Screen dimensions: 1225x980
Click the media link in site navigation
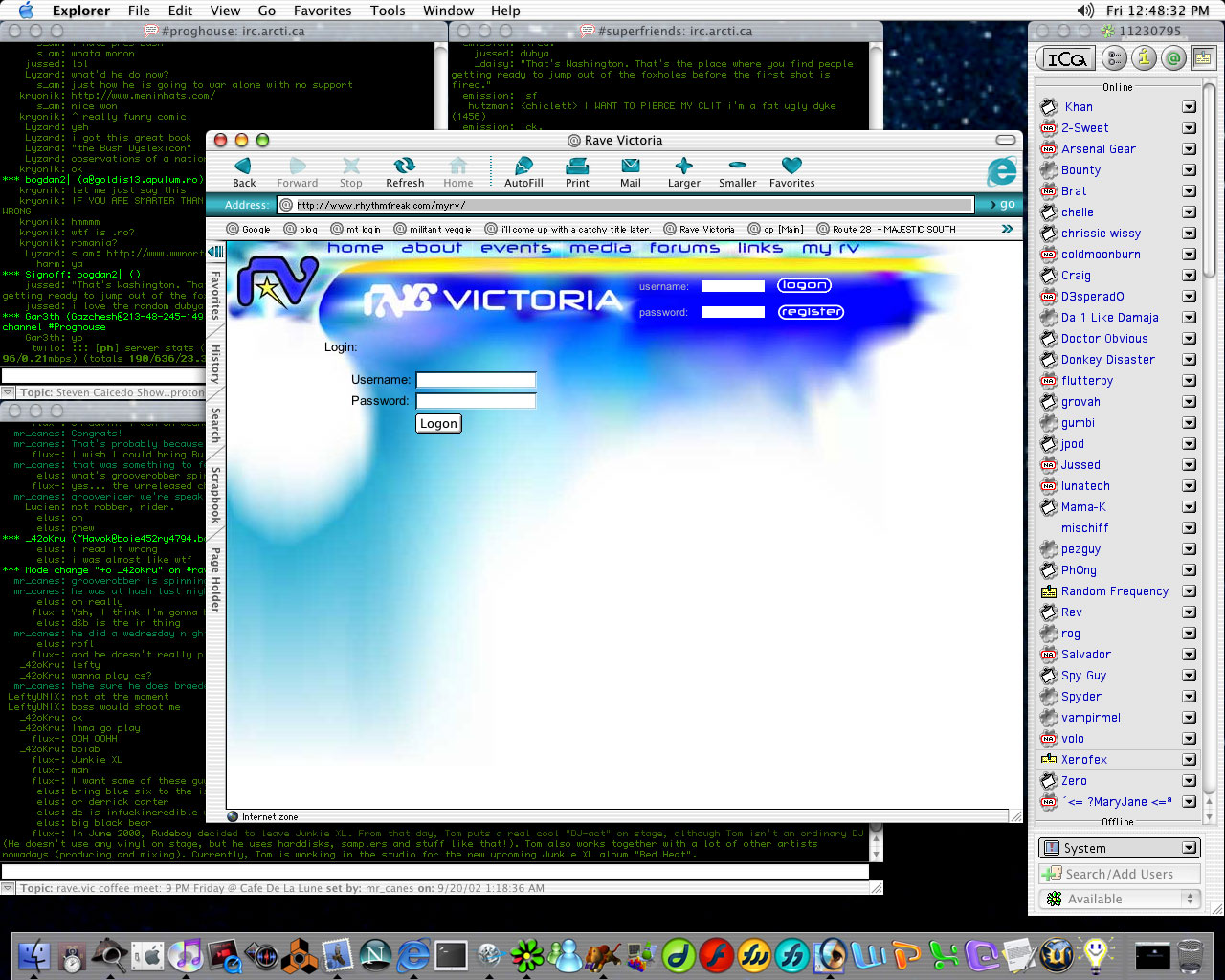pos(600,248)
